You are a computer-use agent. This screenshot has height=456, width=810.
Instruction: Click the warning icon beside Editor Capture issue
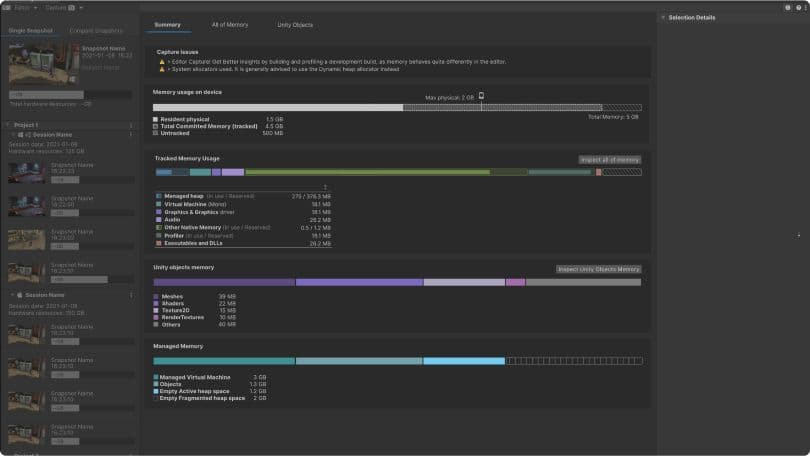[162, 61]
